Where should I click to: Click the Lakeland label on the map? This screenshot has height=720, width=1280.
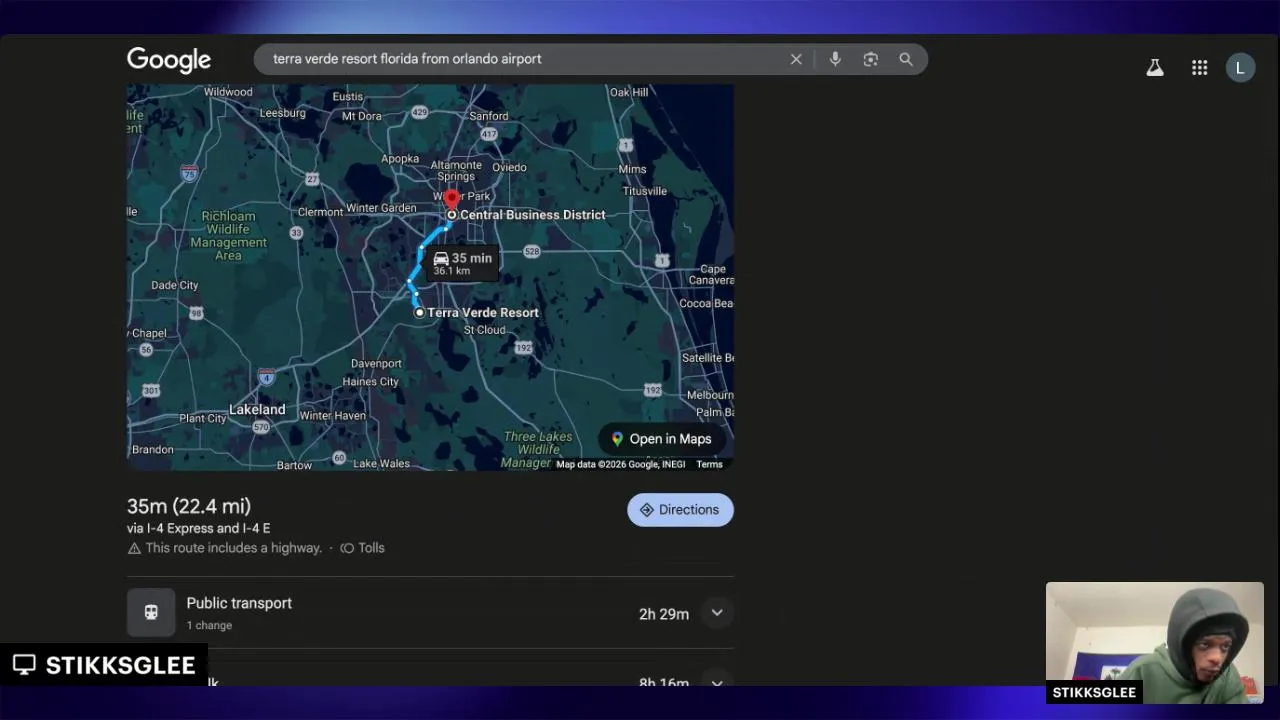tap(257, 410)
